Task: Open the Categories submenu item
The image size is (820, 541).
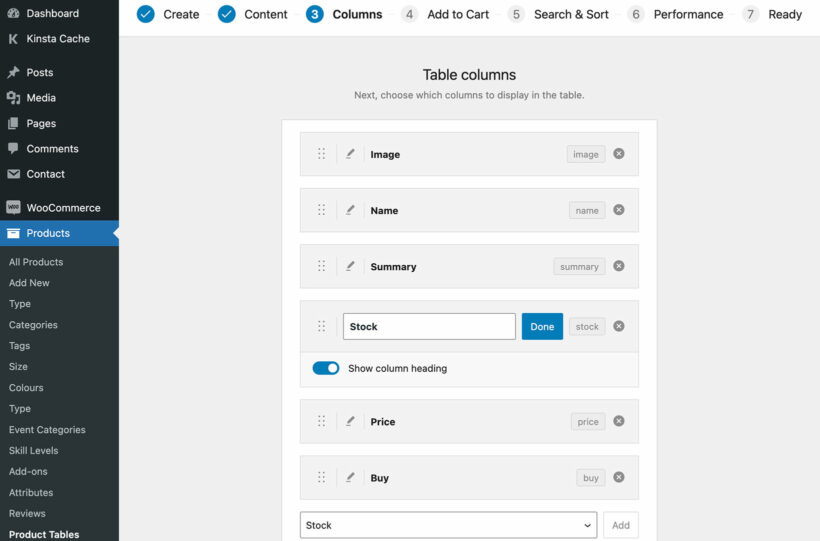Action: [x=33, y=325]
